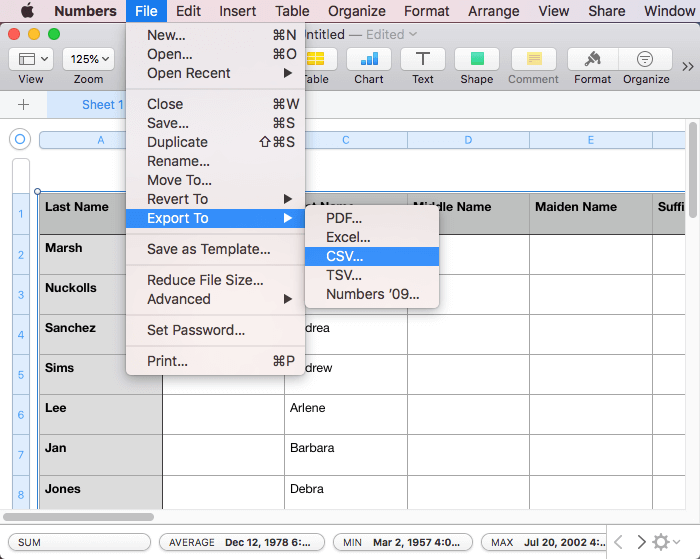Select row 6 header
The width and height of the screenshot is (700, 559).
[x=21, y=415]
